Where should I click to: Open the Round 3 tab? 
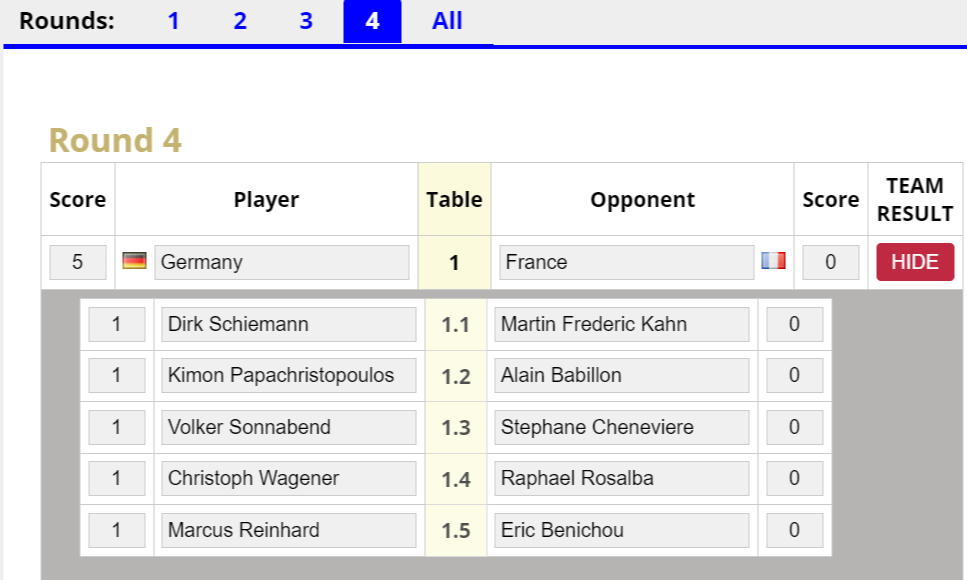pyautogui.click(x=306, y=21)
